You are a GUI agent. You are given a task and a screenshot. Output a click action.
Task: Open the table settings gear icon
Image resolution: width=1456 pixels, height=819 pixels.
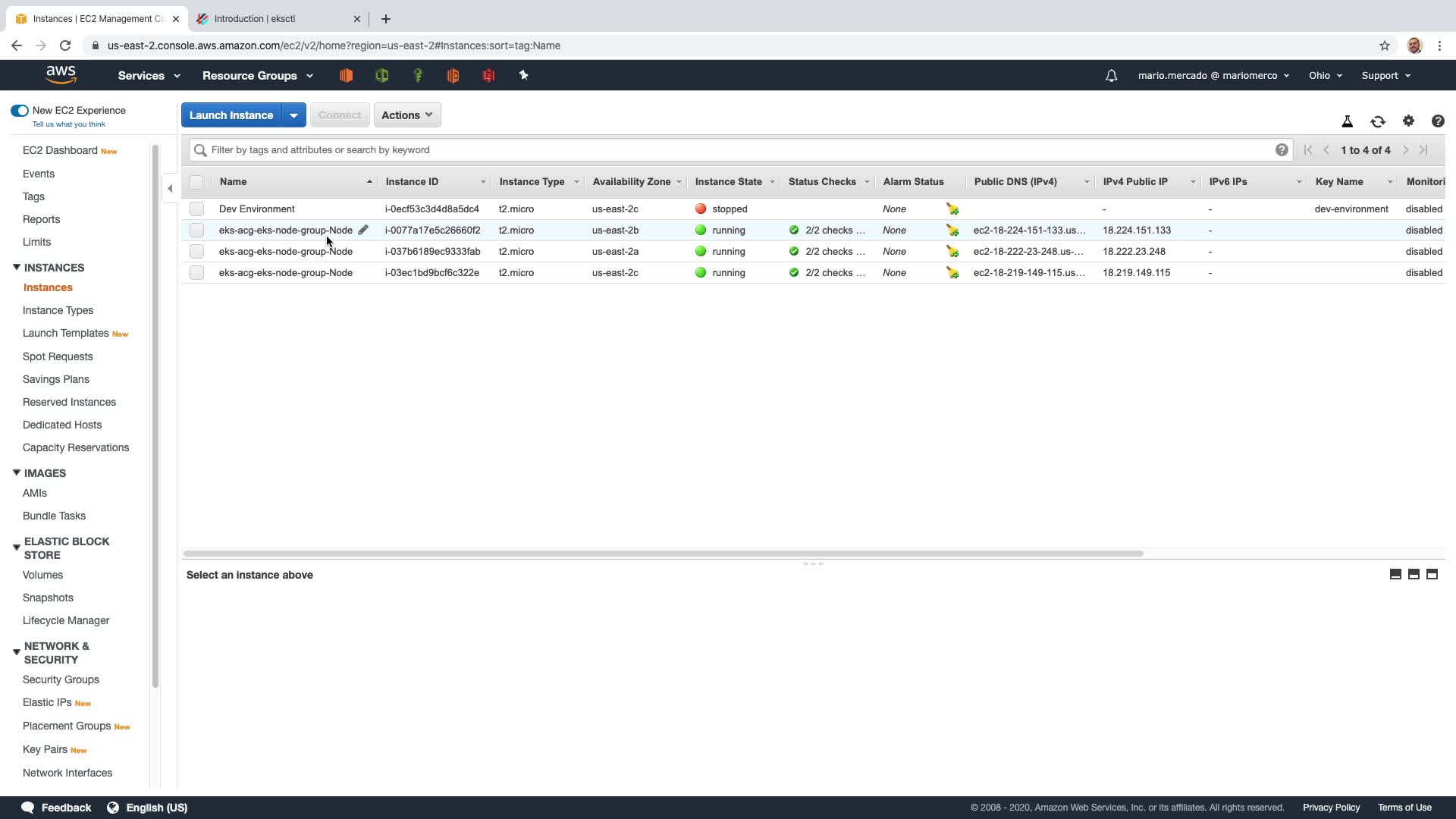(1408, 121)
